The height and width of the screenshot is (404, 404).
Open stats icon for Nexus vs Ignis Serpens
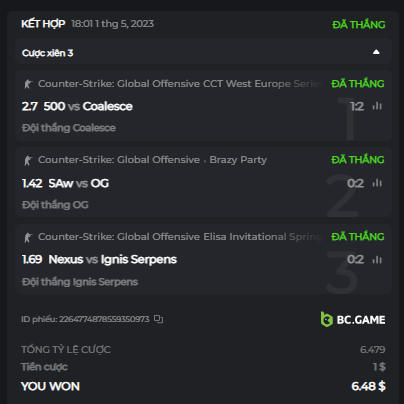pyautogui.click(x=377, y=259)
